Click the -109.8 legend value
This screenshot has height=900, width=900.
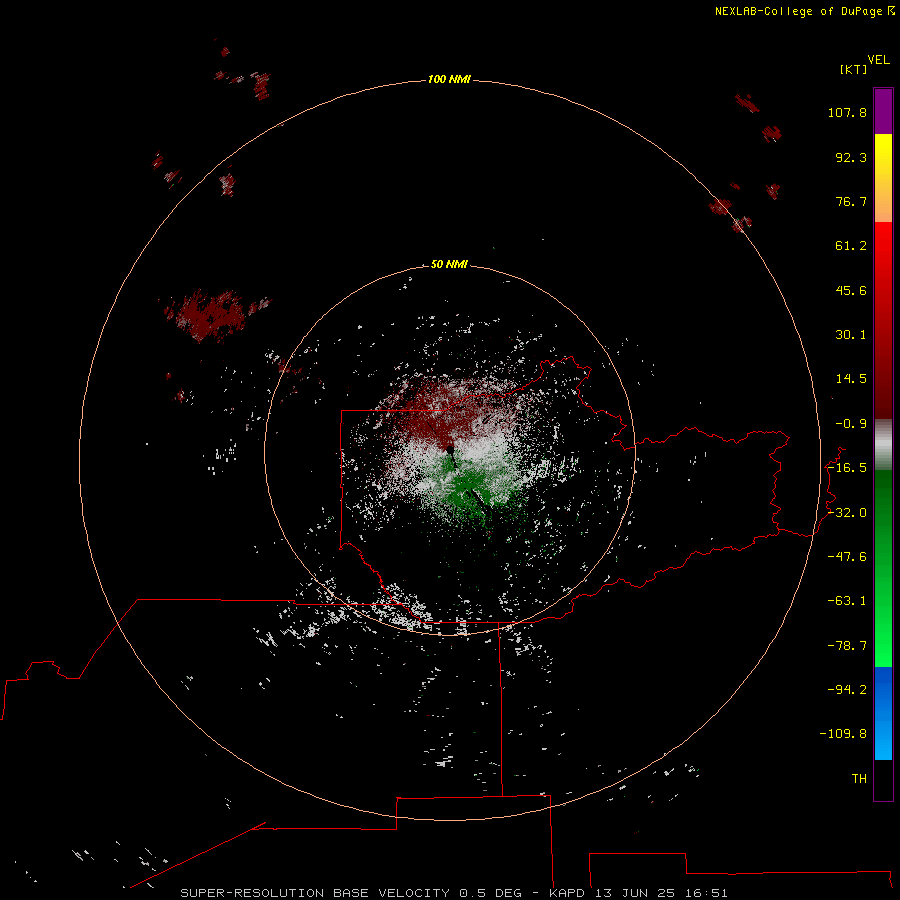click(x=843, y=734)
